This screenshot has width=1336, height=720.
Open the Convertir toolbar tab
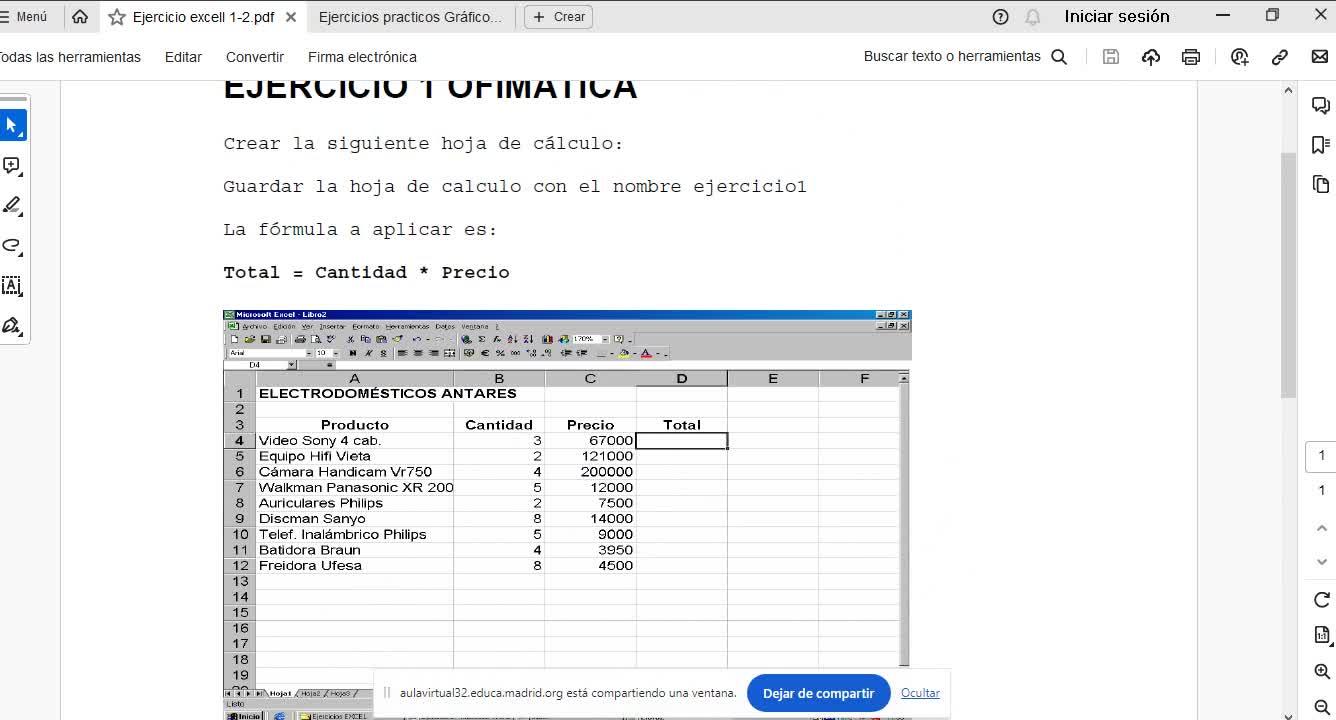coord(255,57)
